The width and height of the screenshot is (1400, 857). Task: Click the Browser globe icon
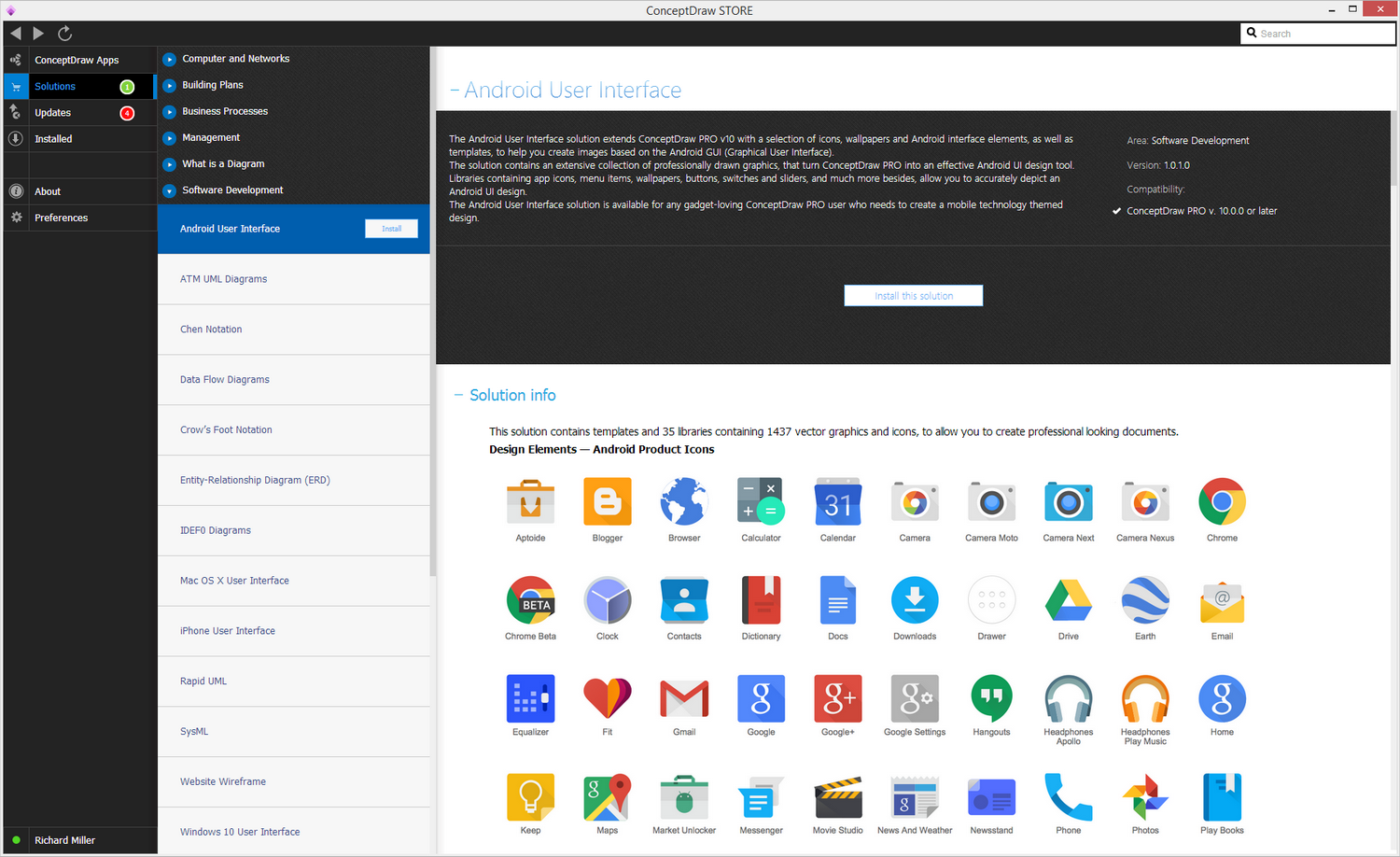click(684, 501)
